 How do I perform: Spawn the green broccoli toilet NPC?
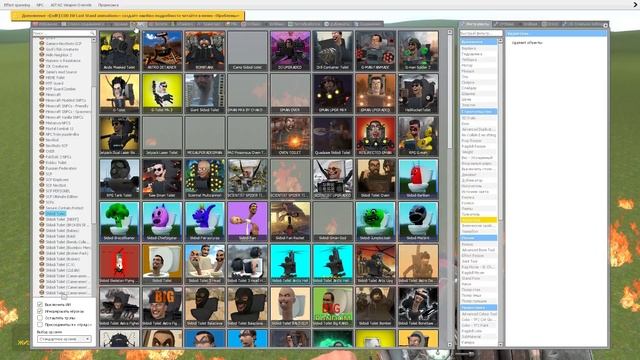point(119,221)
